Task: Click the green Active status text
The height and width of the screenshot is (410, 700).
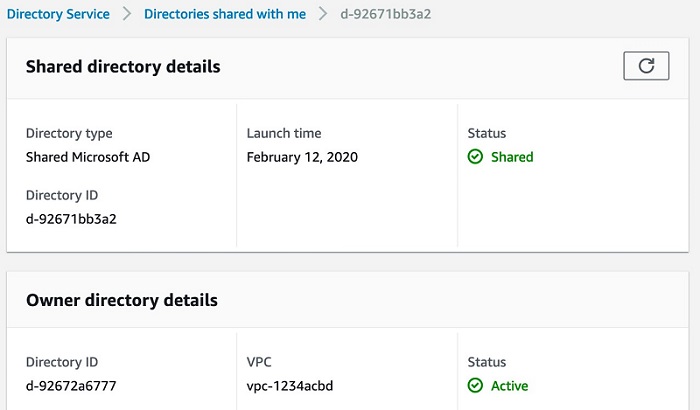Action: (x=509, y=385)
